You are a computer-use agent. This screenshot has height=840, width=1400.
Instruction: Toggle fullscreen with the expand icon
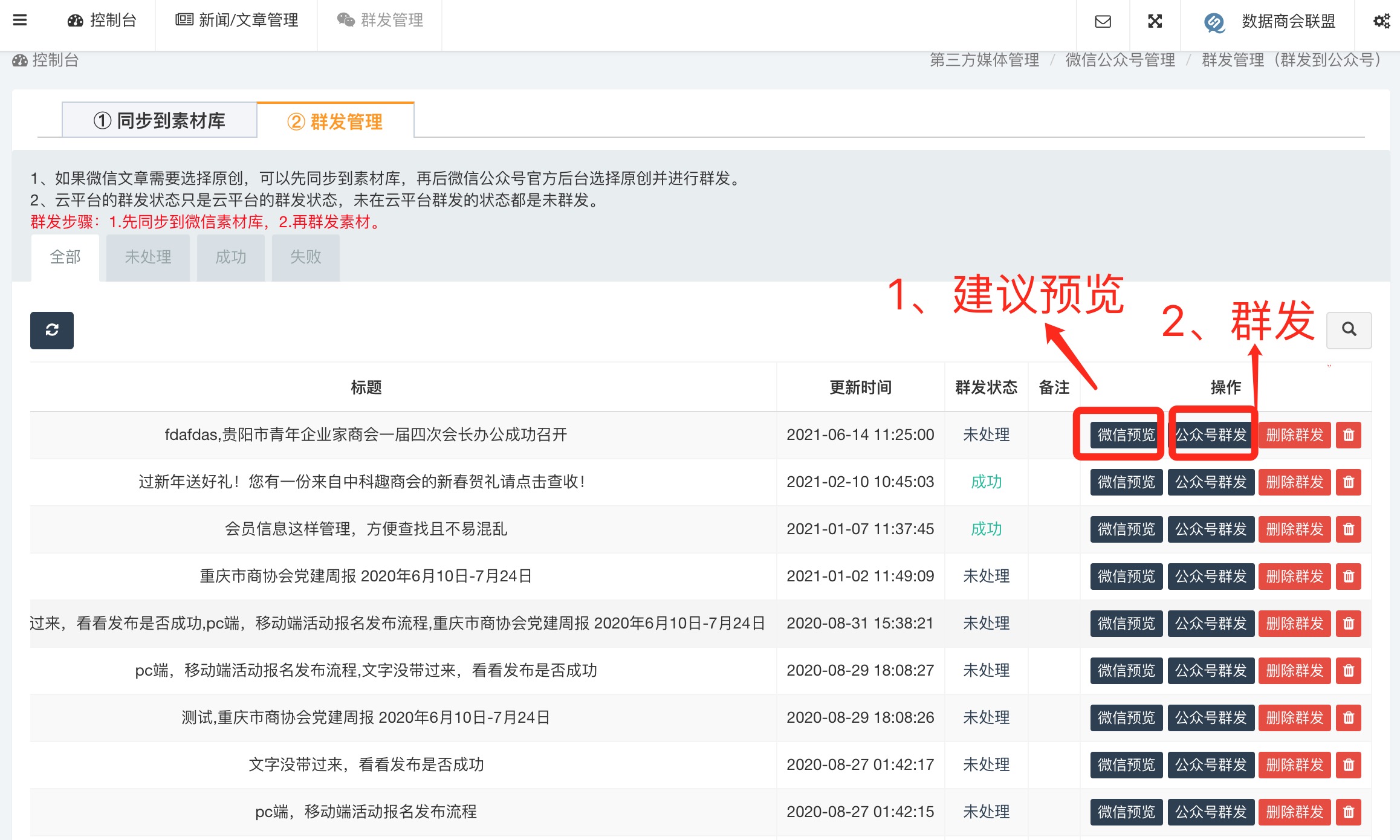1155,22
